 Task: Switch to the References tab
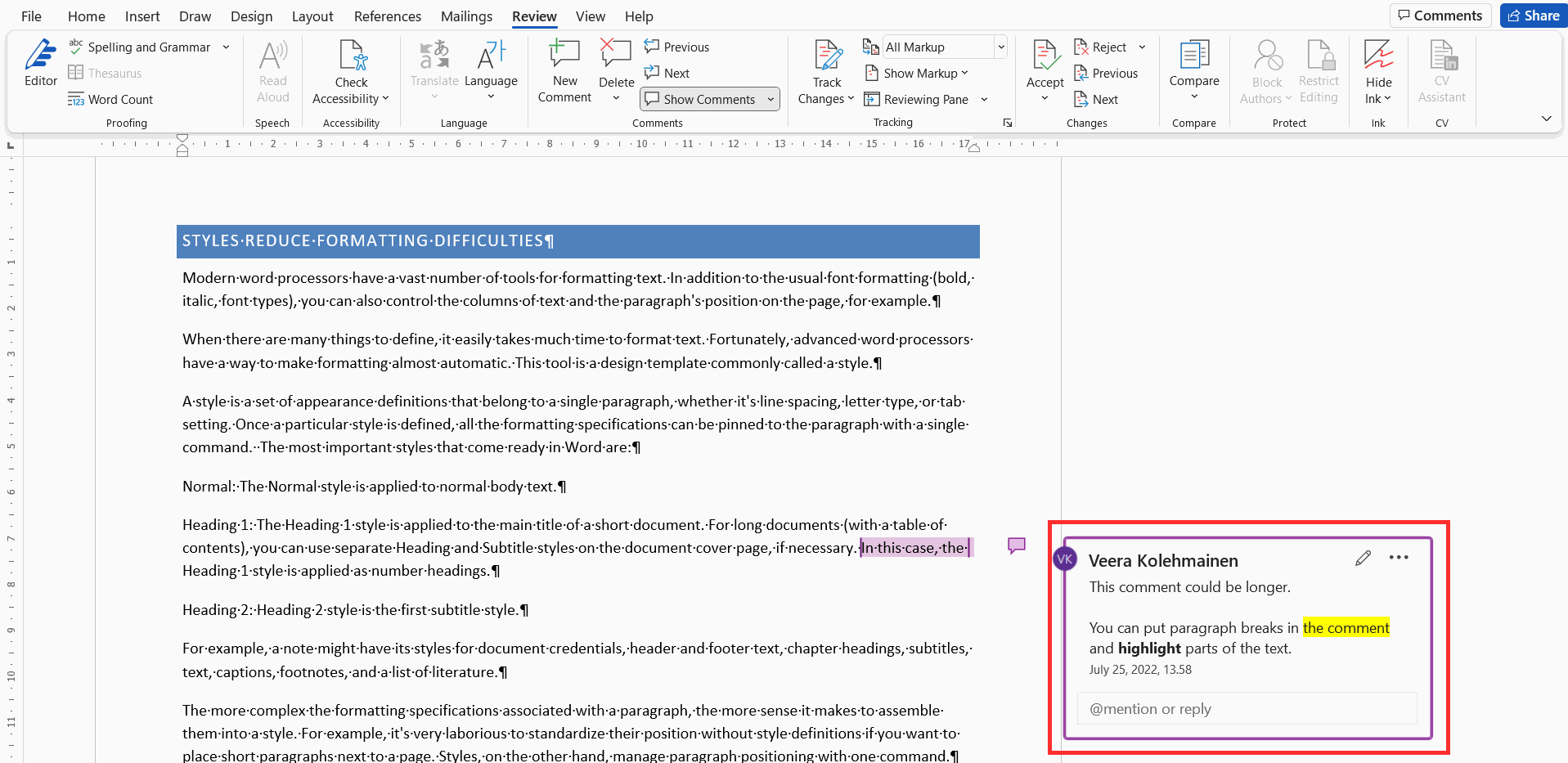point(388,16)
